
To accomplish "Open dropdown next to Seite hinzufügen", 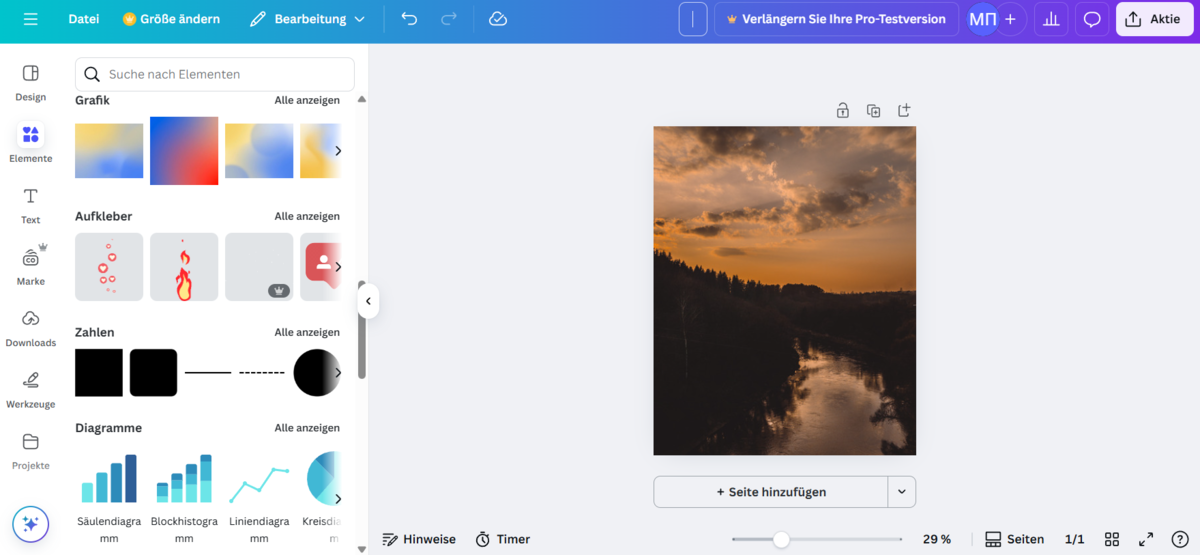I will tap(902, 492).
